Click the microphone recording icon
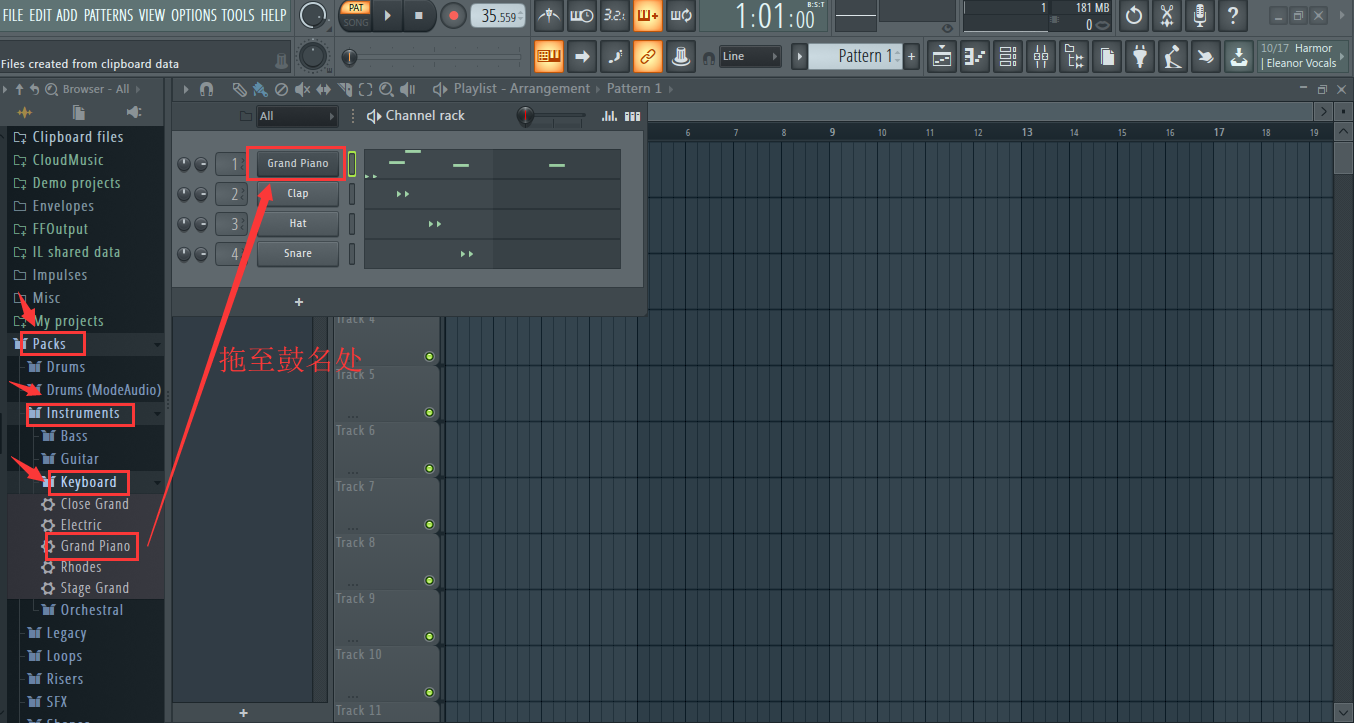The image size is (1354, 723). 1200,15
